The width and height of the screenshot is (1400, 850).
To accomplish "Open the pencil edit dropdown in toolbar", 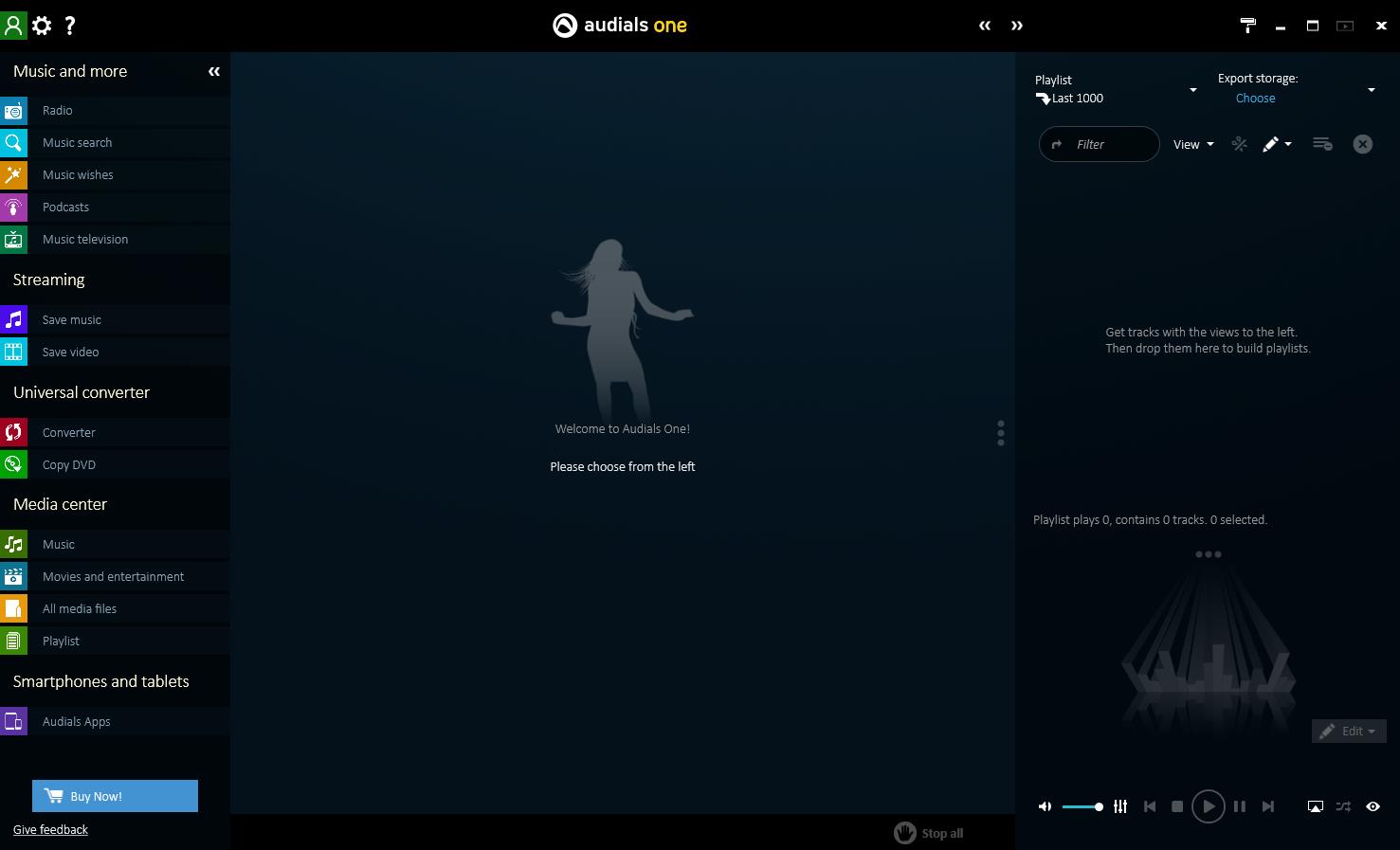I will 1277,144.
